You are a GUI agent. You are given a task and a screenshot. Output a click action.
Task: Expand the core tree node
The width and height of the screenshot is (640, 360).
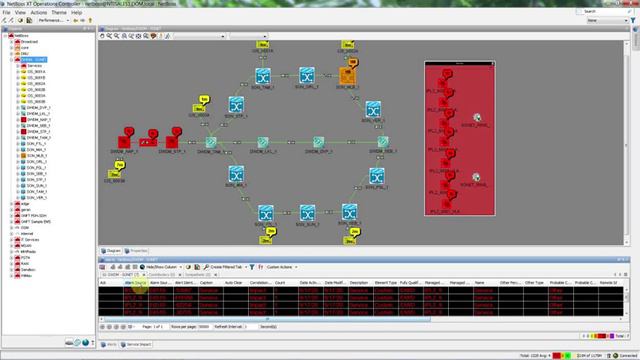[x=11, y=48]
